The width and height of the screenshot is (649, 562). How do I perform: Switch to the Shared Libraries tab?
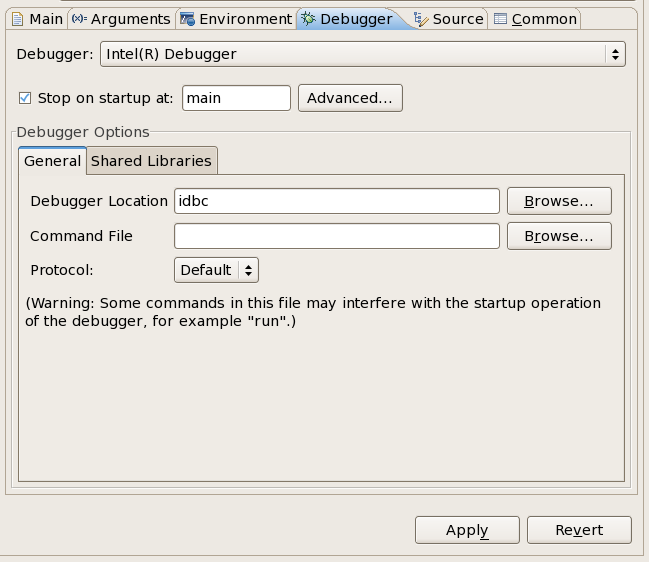click(x=151, y=161)
